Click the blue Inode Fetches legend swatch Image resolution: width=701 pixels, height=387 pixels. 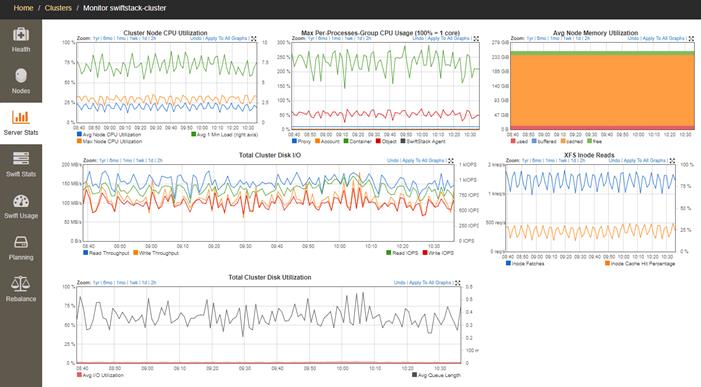point(508,263)
